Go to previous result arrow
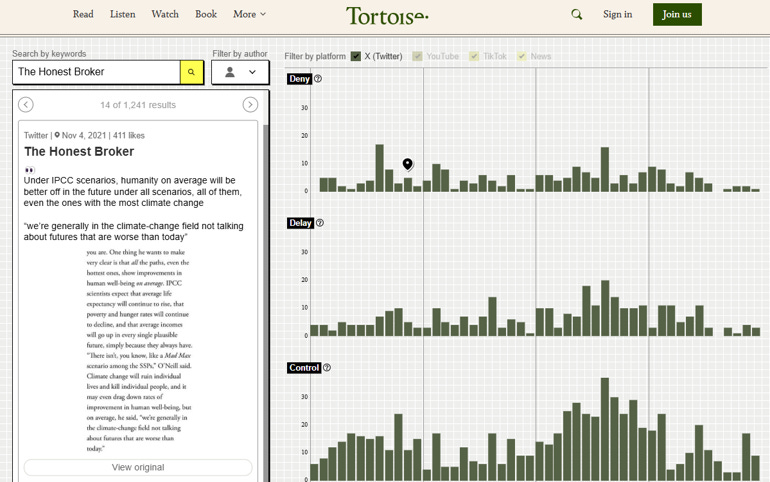This screenshot has height=482, width=770. (x=26, y=105)
